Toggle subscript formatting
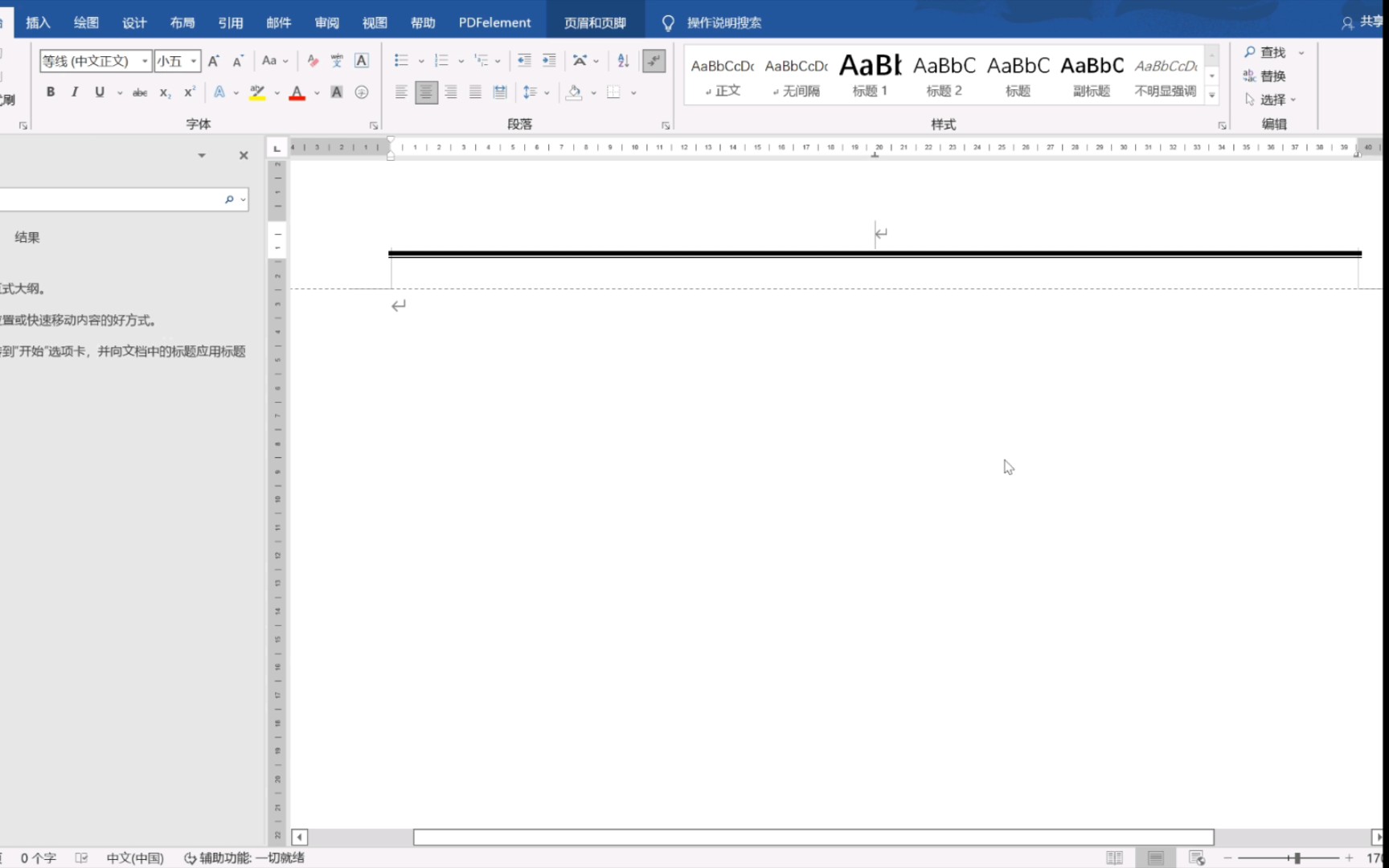The height and width of the screenshot is (868, 1389). pos(165,92)
